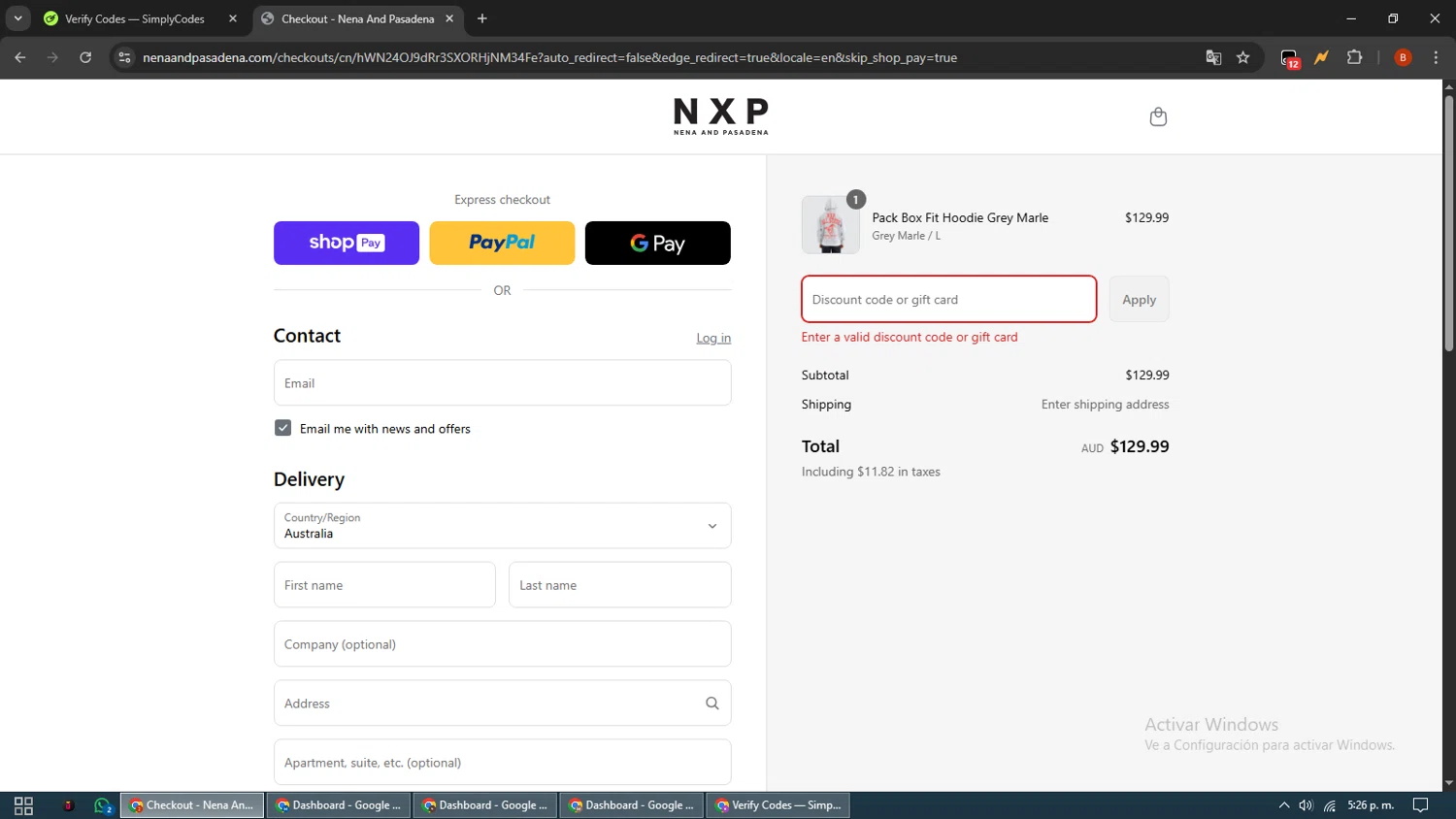Open the extension with red 12 badge
Screen dimensions: 1456x819
1289,58
